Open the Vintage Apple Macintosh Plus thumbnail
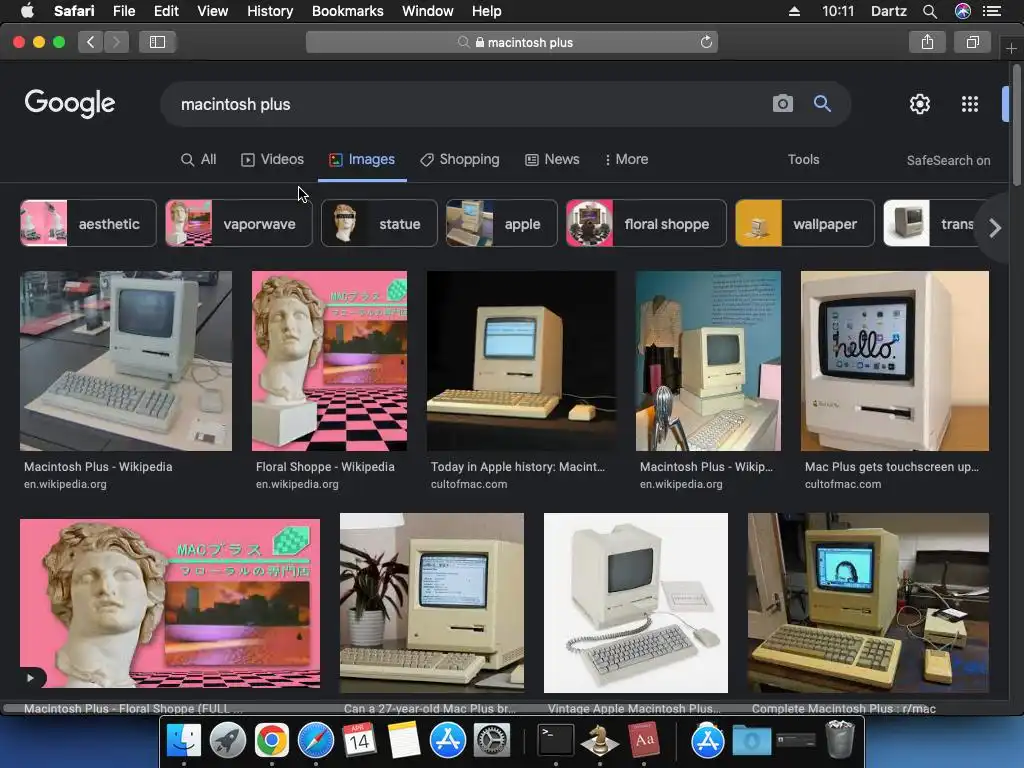The height and width of the screenshot is (768, 1024). tap(635, 603)
